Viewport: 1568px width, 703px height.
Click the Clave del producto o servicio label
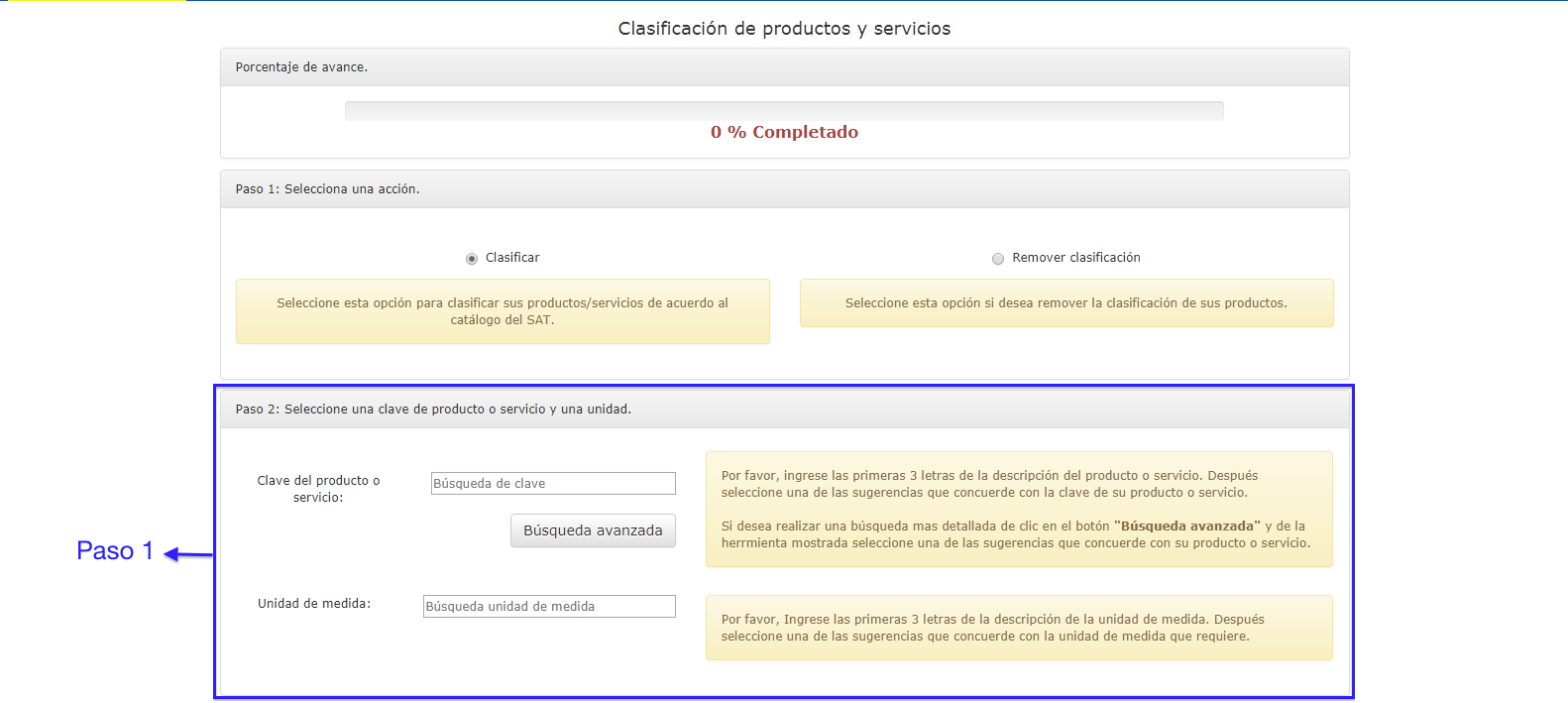pos(318,489)
